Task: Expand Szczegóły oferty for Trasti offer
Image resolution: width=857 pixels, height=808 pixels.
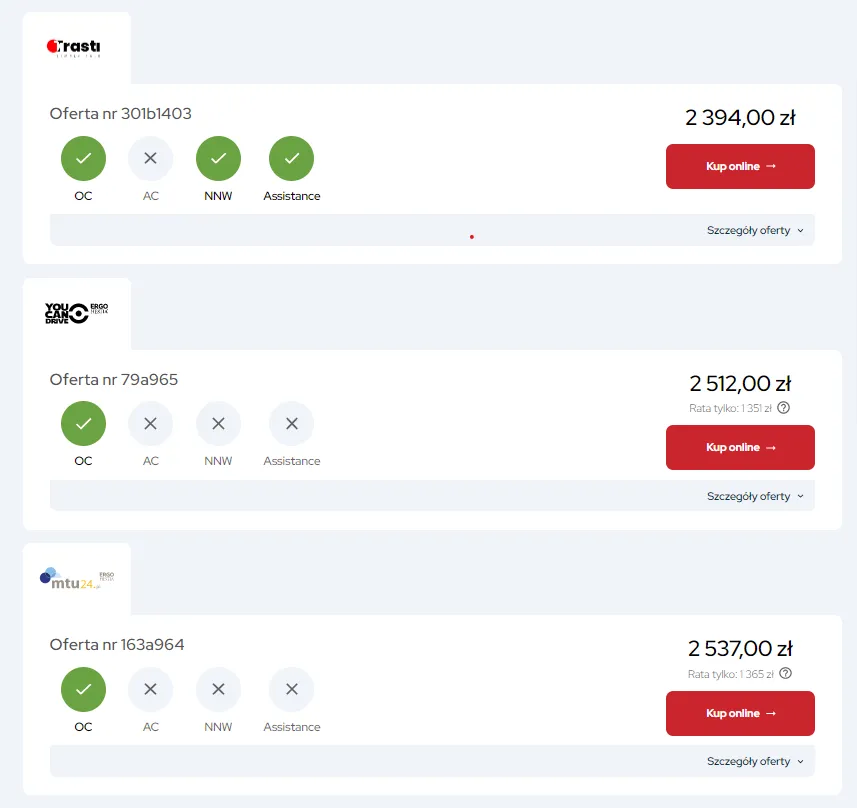Action: click(755, 230)
